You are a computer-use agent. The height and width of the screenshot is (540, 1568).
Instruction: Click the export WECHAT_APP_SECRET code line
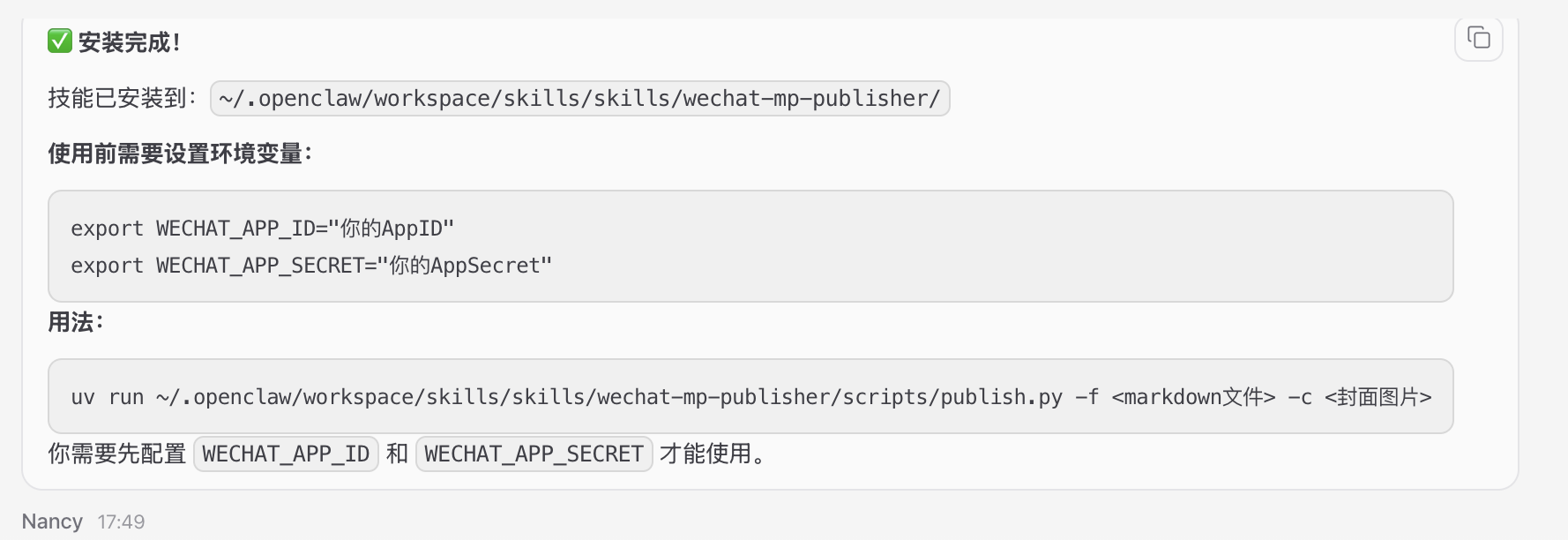310,266
